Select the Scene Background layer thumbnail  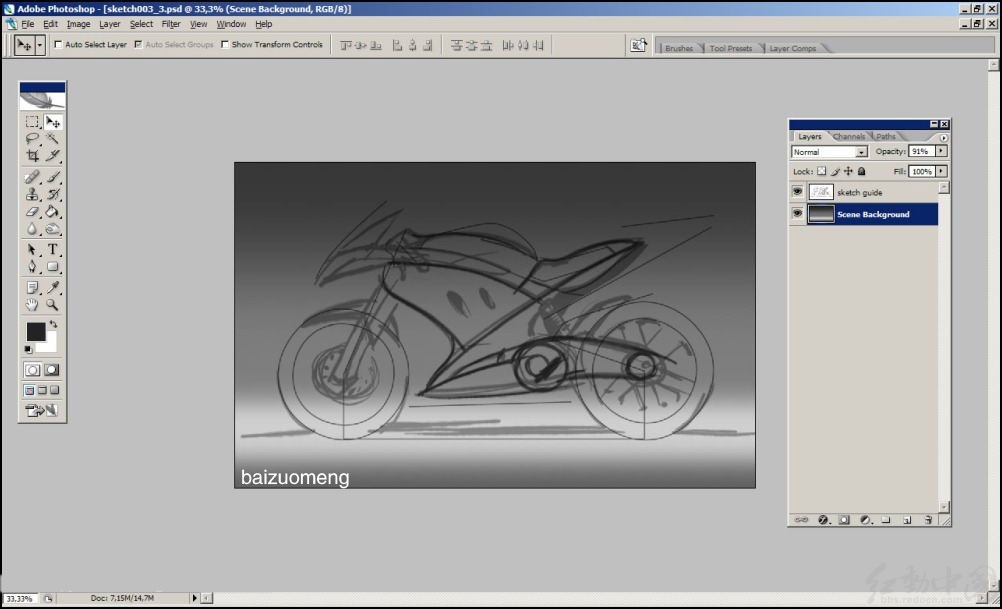pyautogui.click(x=821, y=214)
